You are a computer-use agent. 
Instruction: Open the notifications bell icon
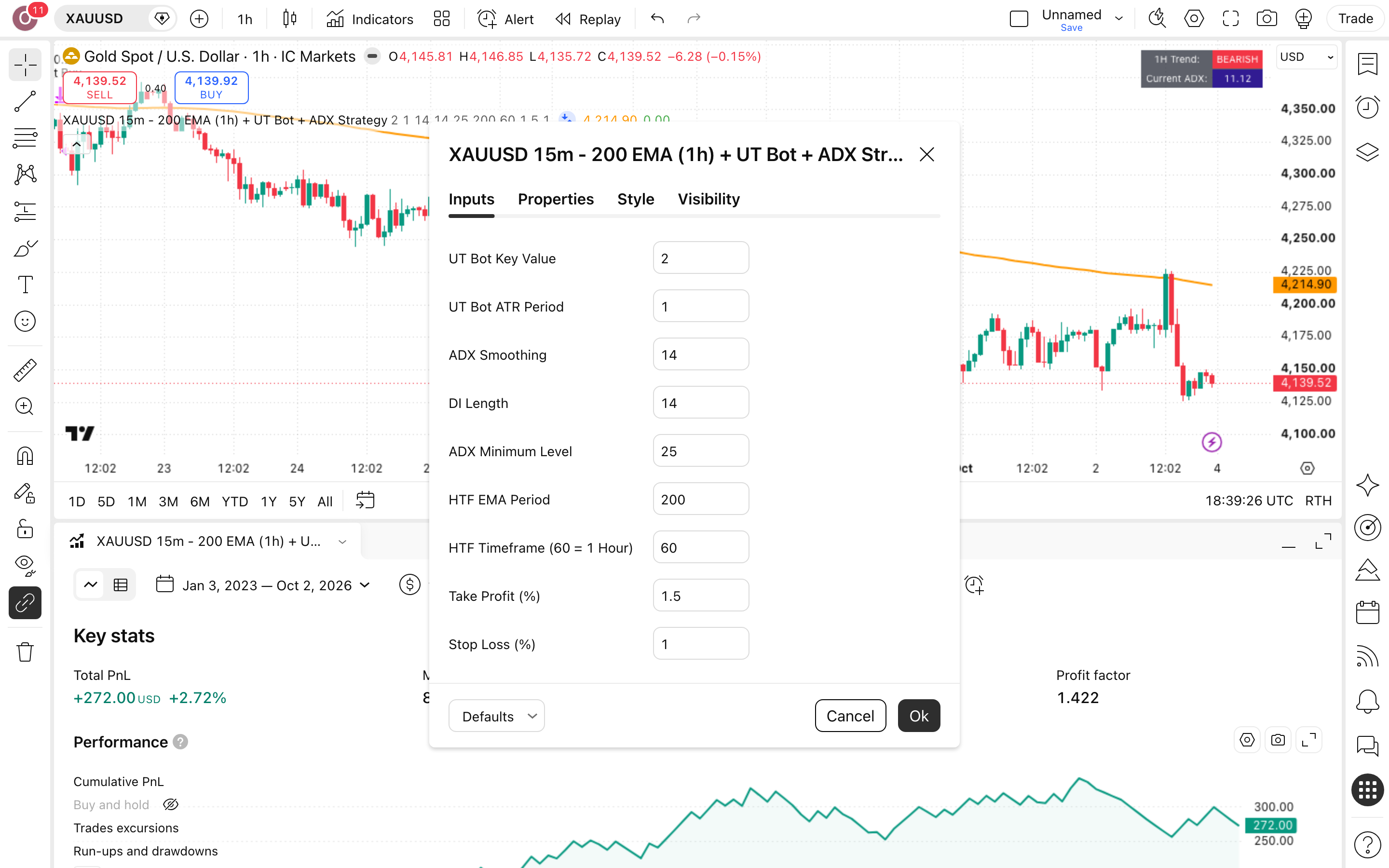point(1368,701)
